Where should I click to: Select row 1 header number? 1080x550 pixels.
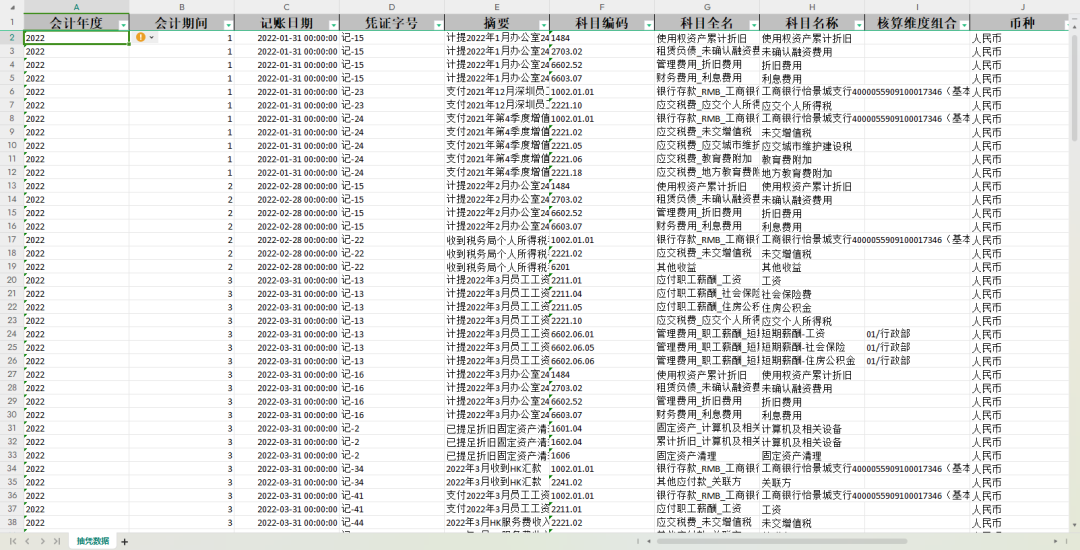[12, 22]
